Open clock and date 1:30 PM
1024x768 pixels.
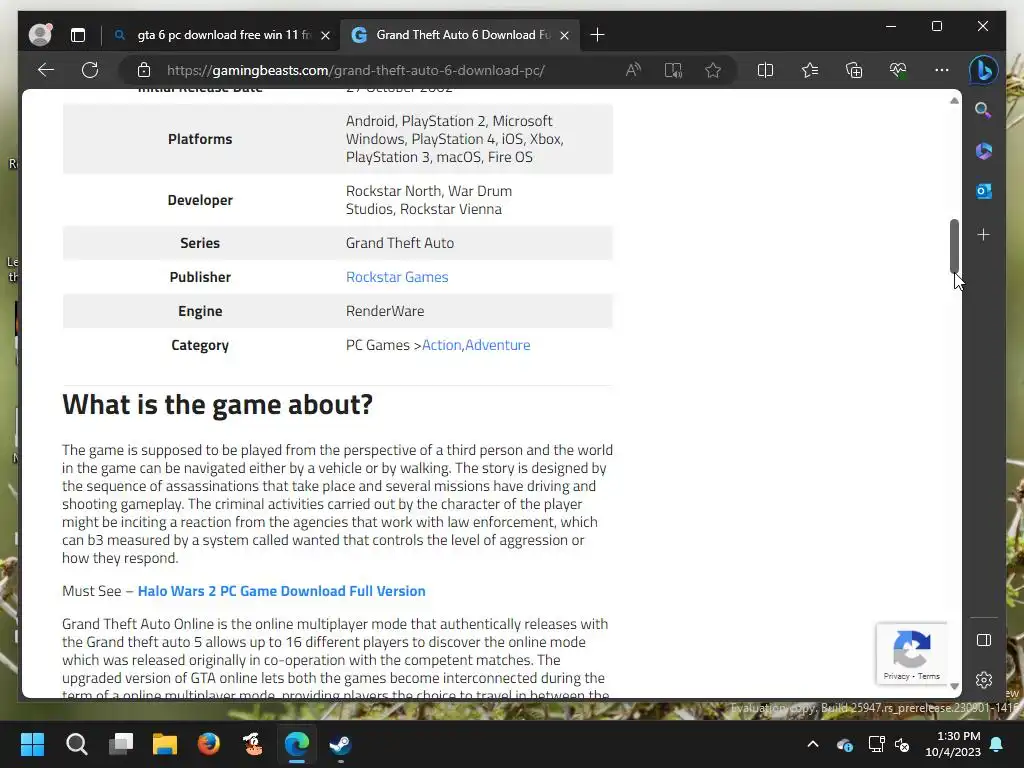pyautogui.click(x=952, y=744)
